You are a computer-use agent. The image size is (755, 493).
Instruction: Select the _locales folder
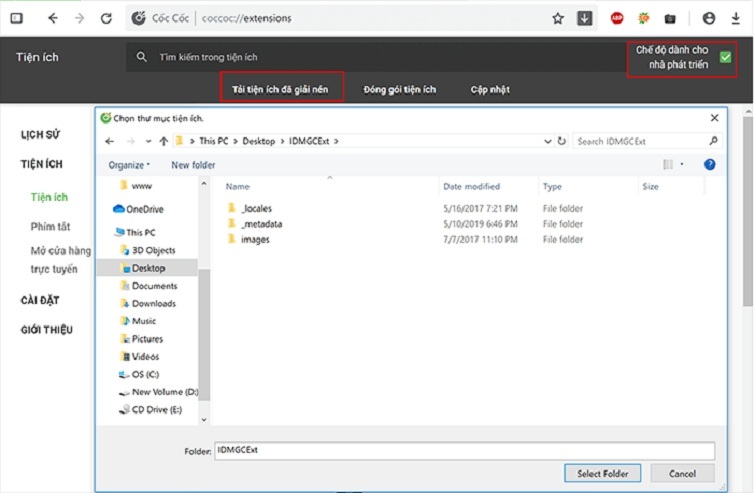(256, 208)
